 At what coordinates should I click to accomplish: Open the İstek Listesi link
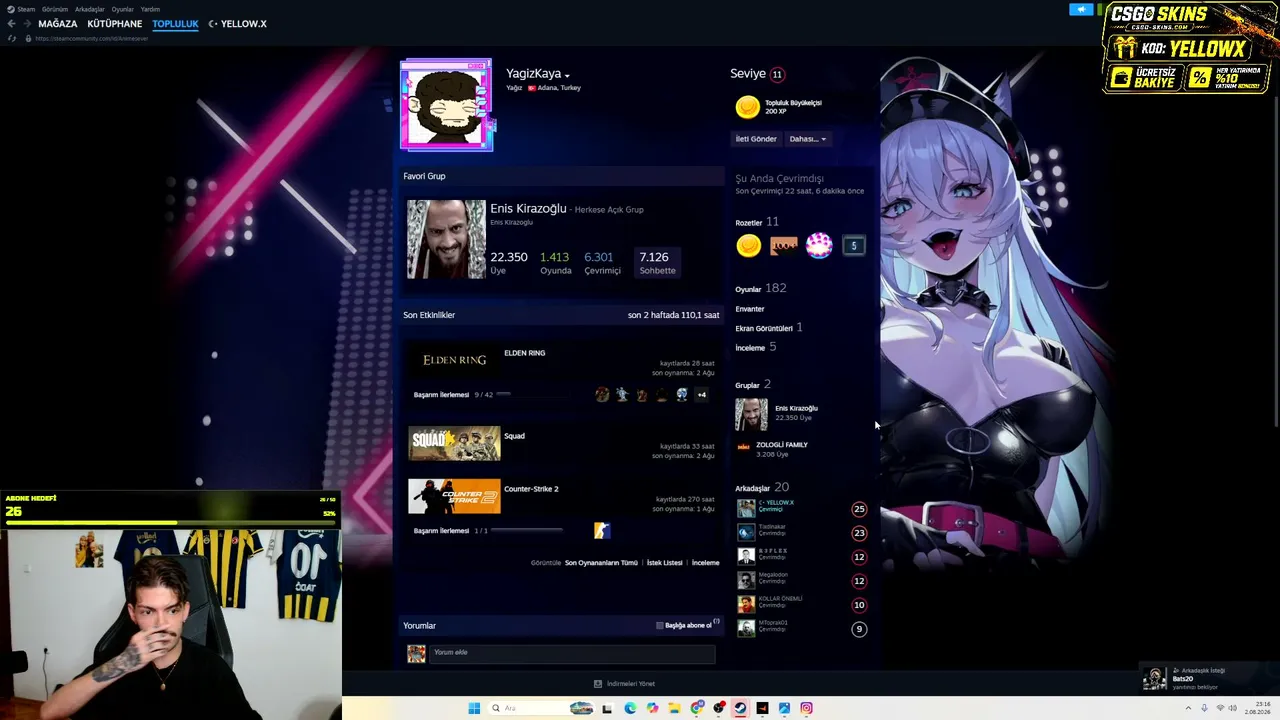[x=665, y=563]
